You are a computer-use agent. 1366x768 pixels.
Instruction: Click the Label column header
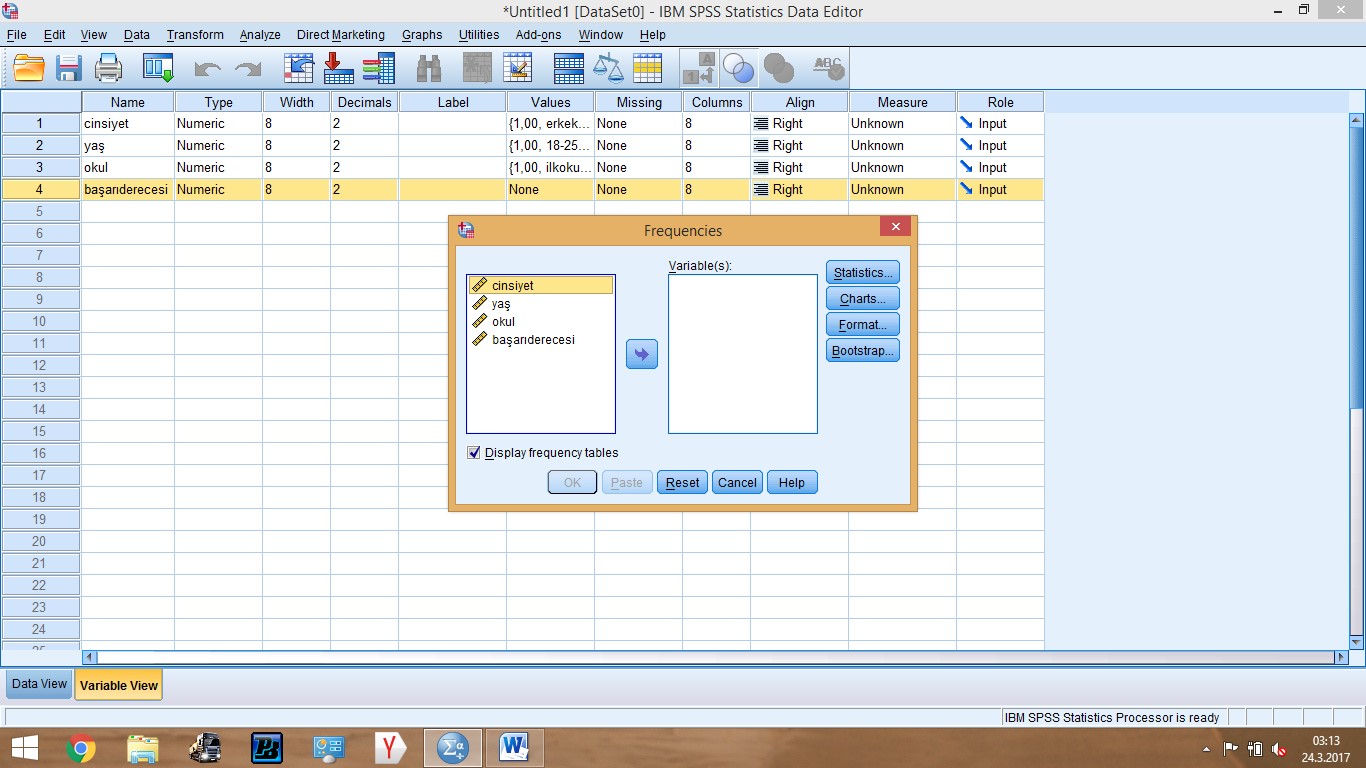pos(453,102)
